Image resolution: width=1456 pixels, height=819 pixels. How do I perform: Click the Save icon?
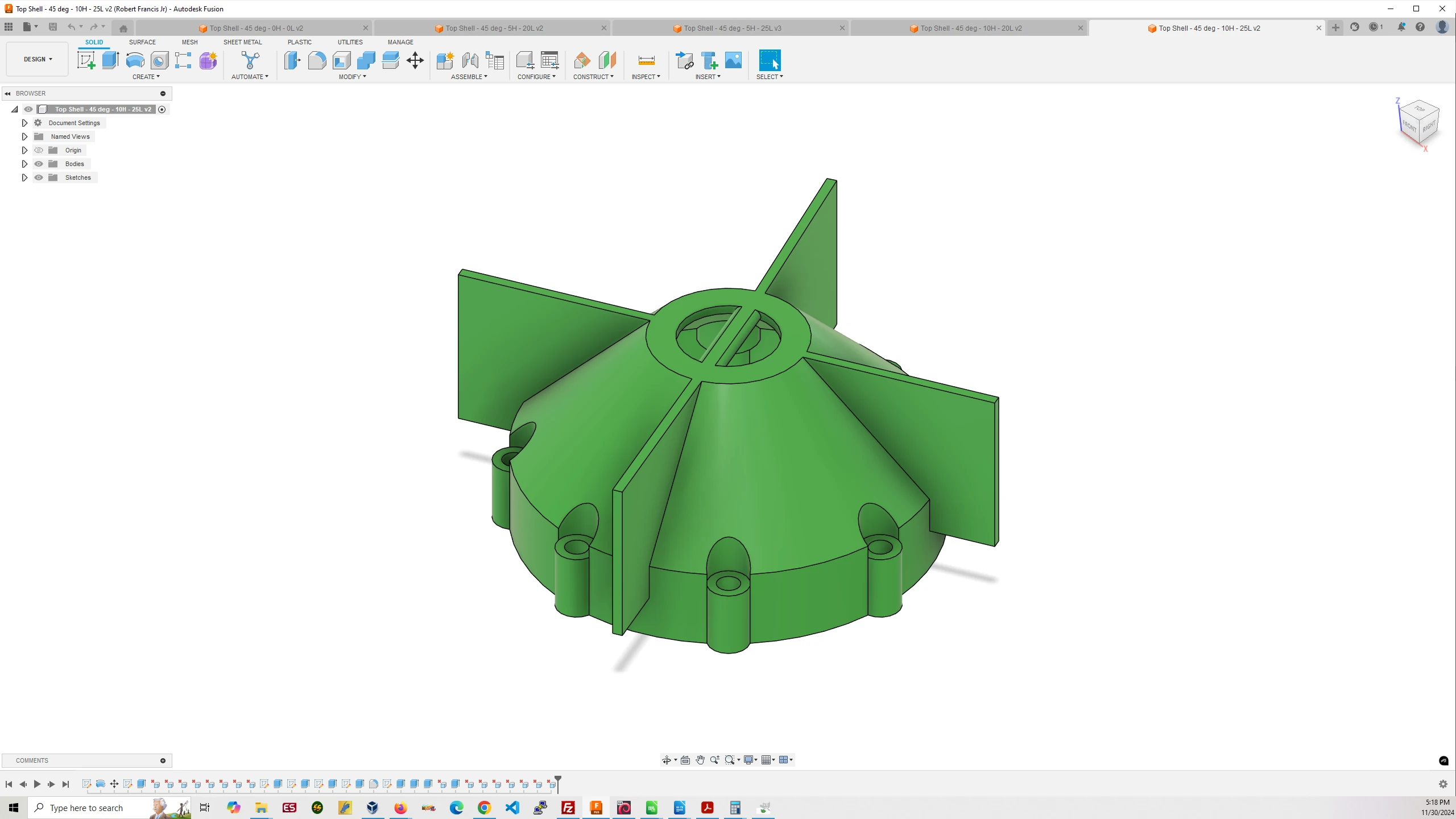pyautogui.click(x=53, y=27)
